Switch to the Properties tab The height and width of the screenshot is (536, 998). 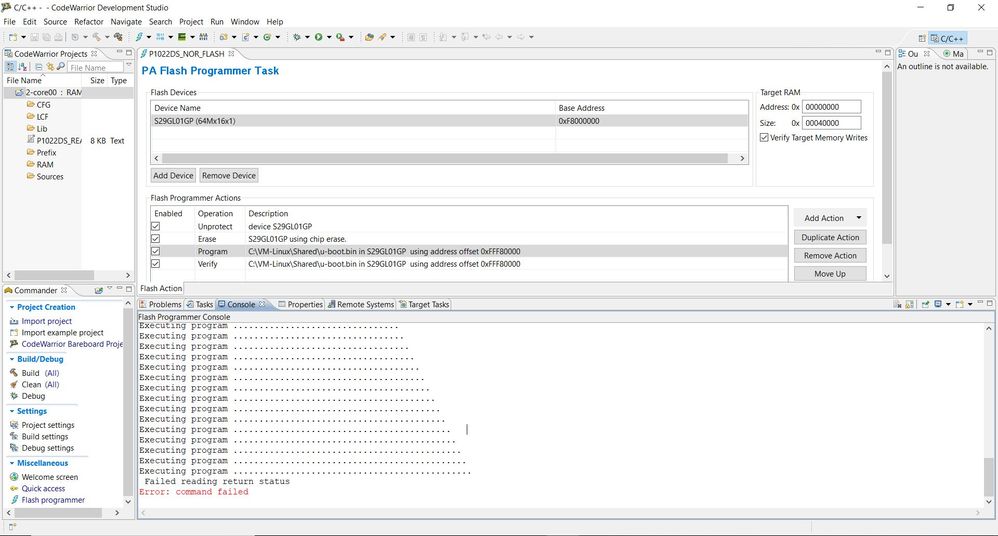click(x=300, y=304)
